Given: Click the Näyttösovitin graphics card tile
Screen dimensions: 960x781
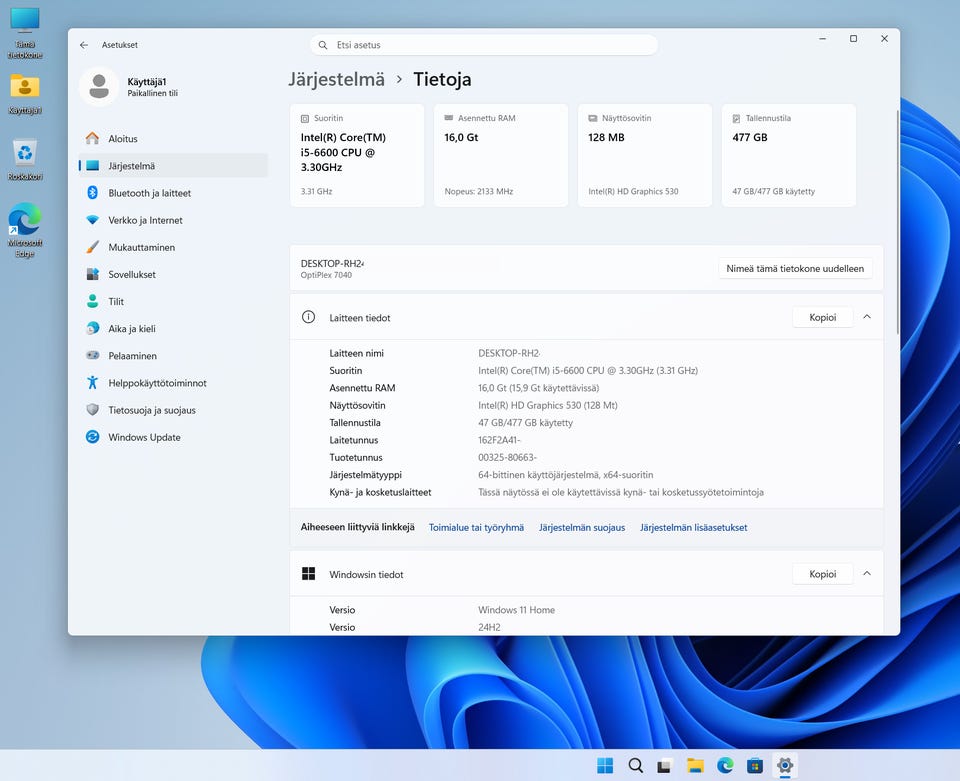Looking at the screenshot, I should 645,155.
